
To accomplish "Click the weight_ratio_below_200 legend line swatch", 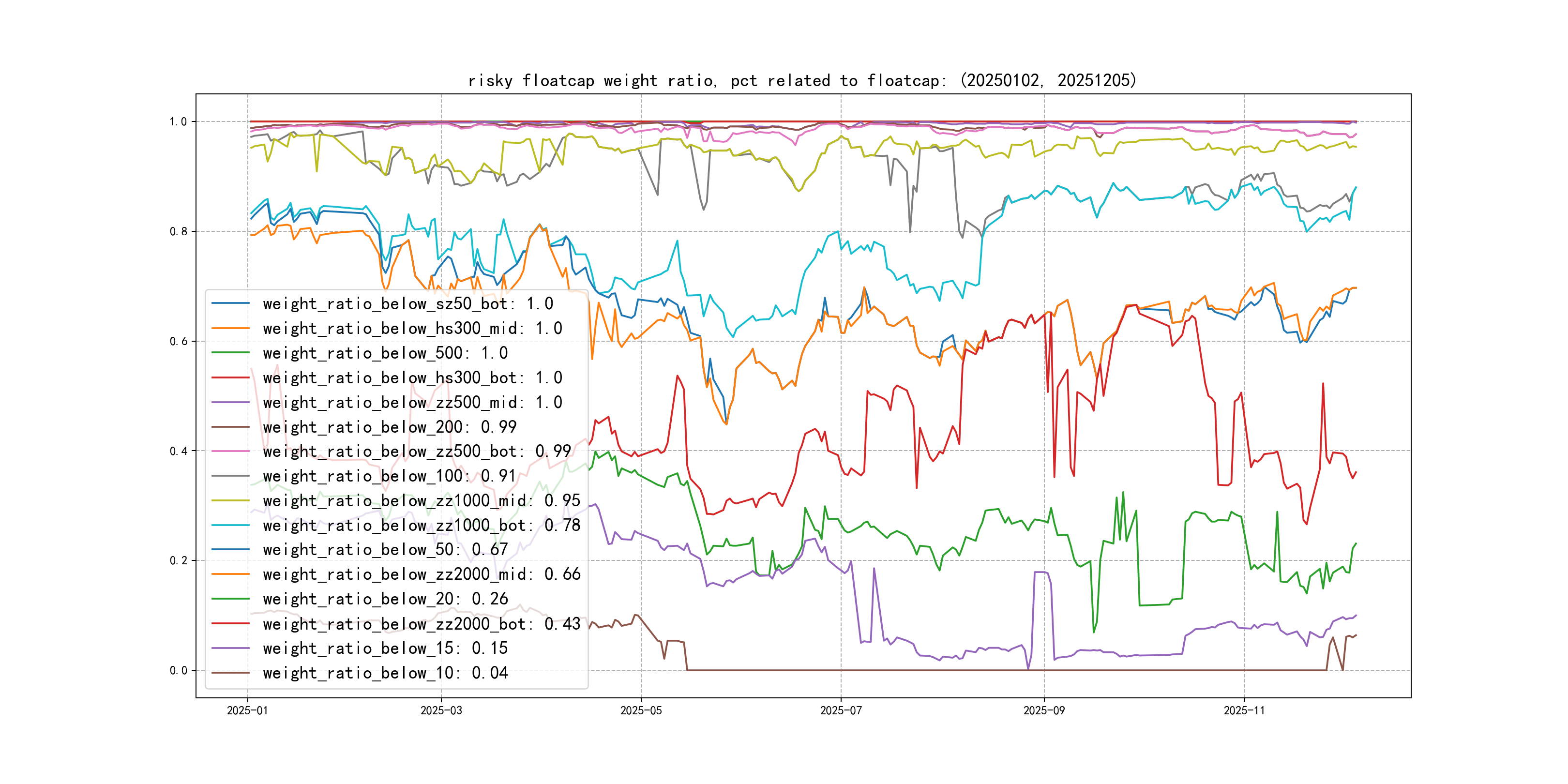I will tap(230, 427).
